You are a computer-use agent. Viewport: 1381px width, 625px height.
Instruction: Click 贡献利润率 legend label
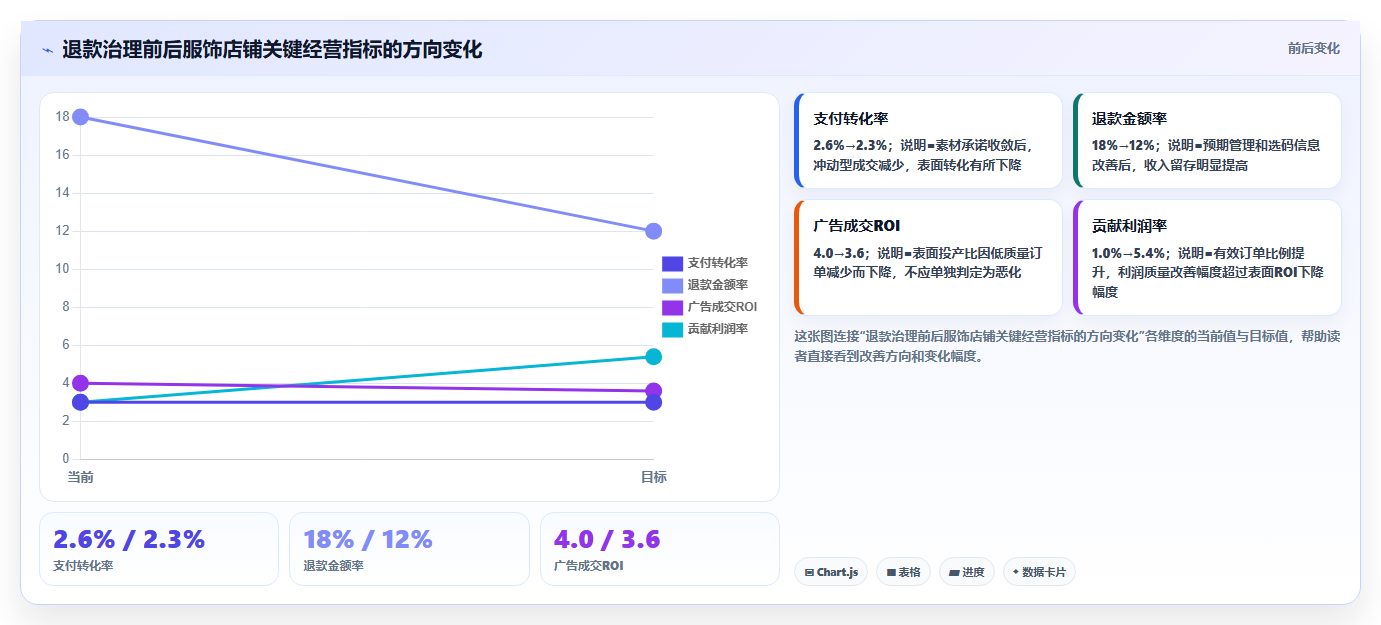coord(717,329)
